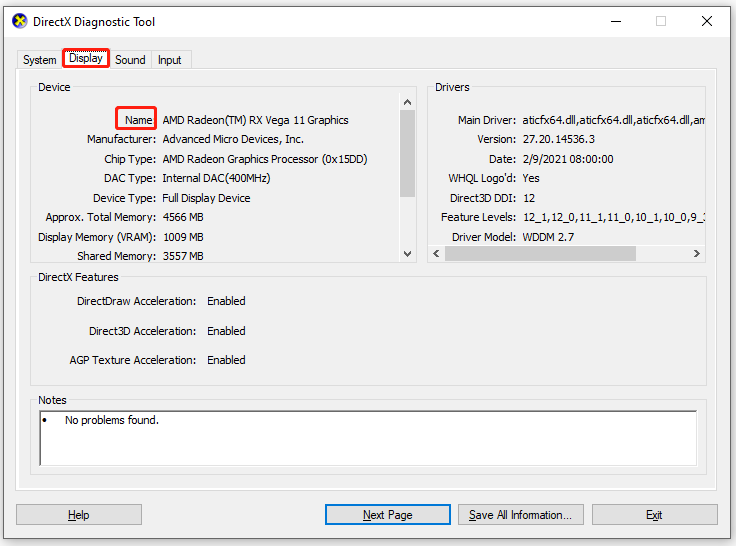This screenshot has height=546, width=736.
Task: Click AGP Texture Acceleration 'Enabled' value
Action: [226, 360]
